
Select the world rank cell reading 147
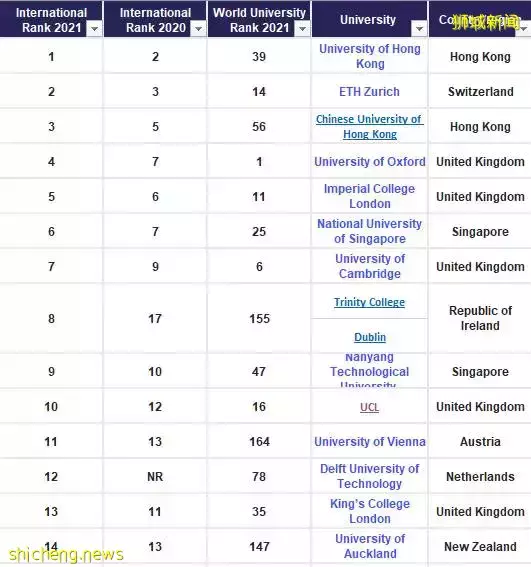[259, 546]
